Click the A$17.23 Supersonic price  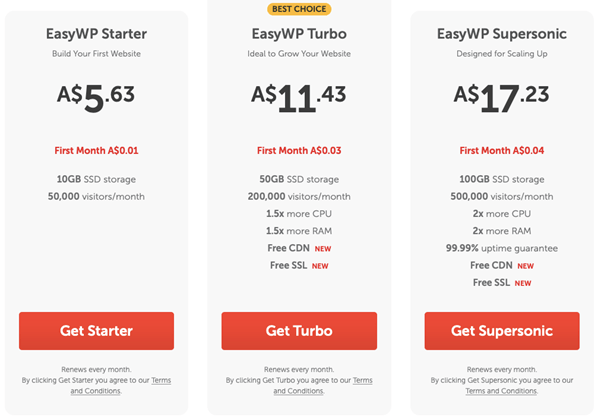pos(501,98)
